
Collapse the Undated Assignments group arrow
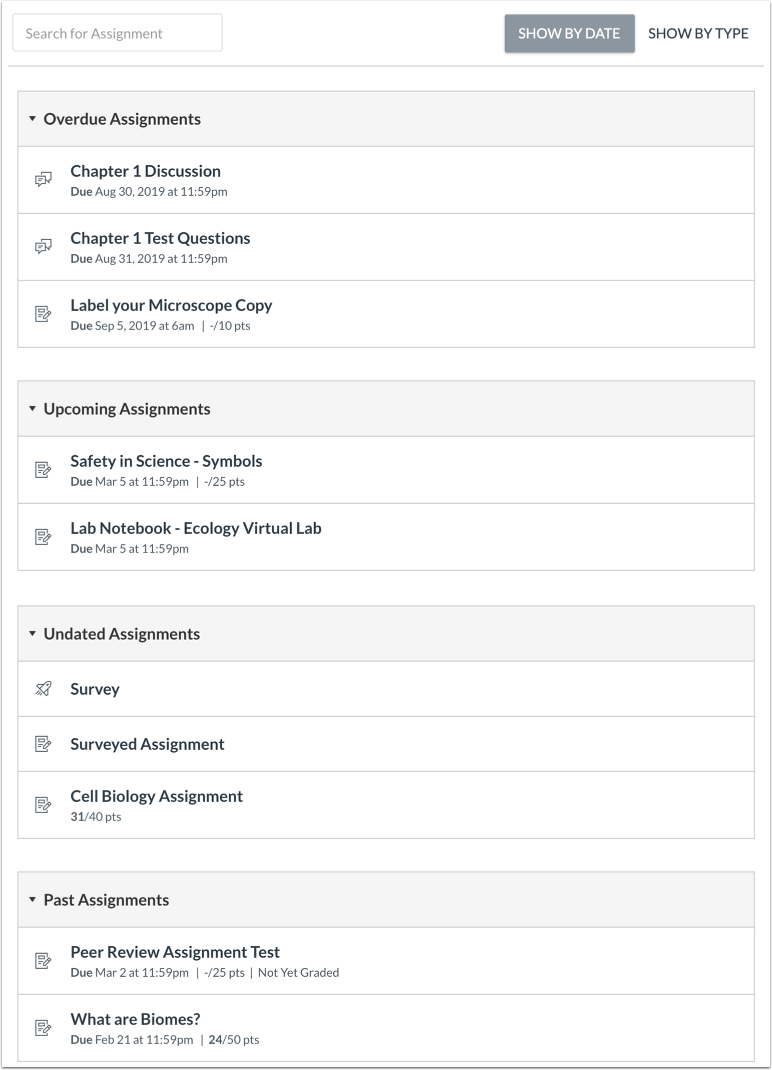[32, 634]
